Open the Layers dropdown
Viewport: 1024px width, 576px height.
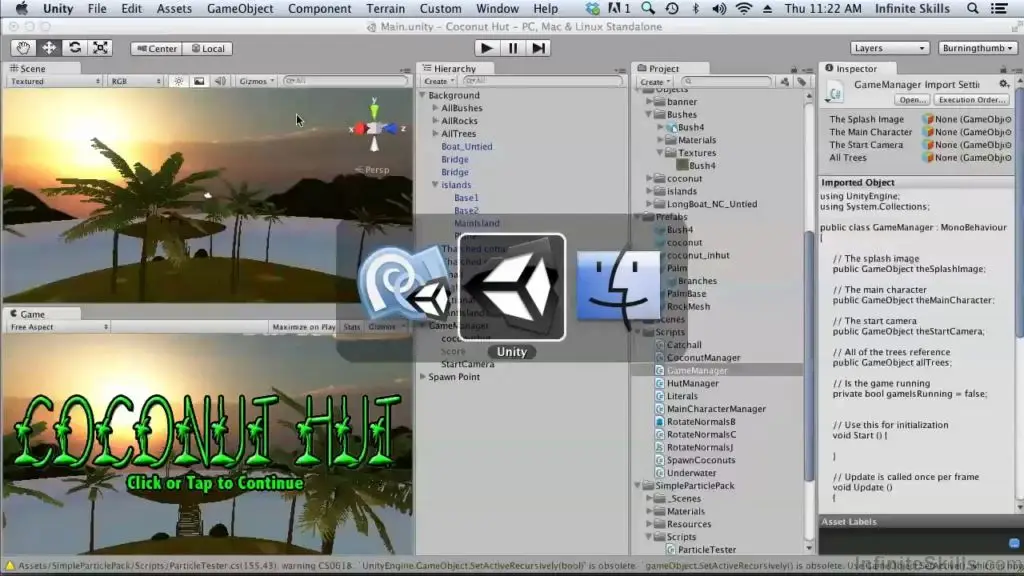click(x=889, y=48)
